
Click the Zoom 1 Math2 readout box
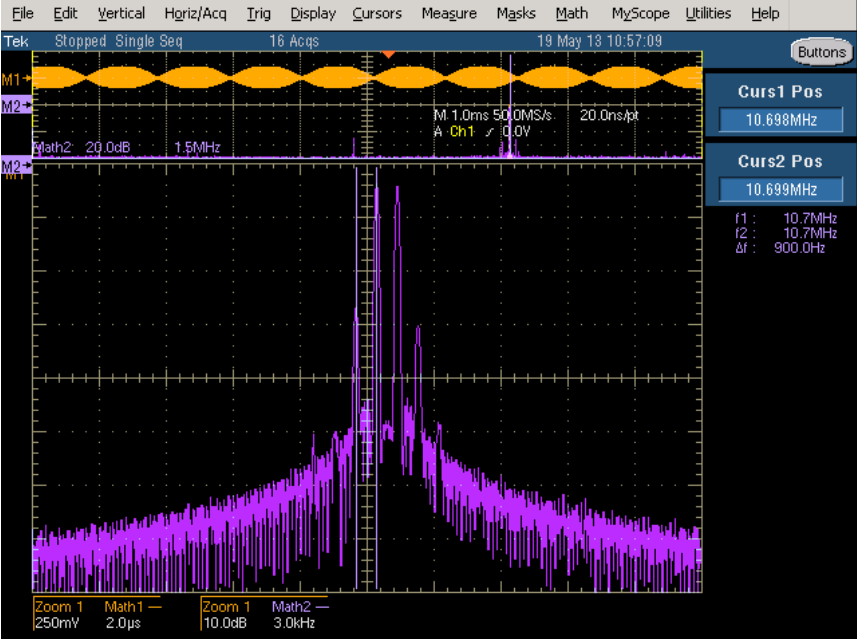[265, 614]
